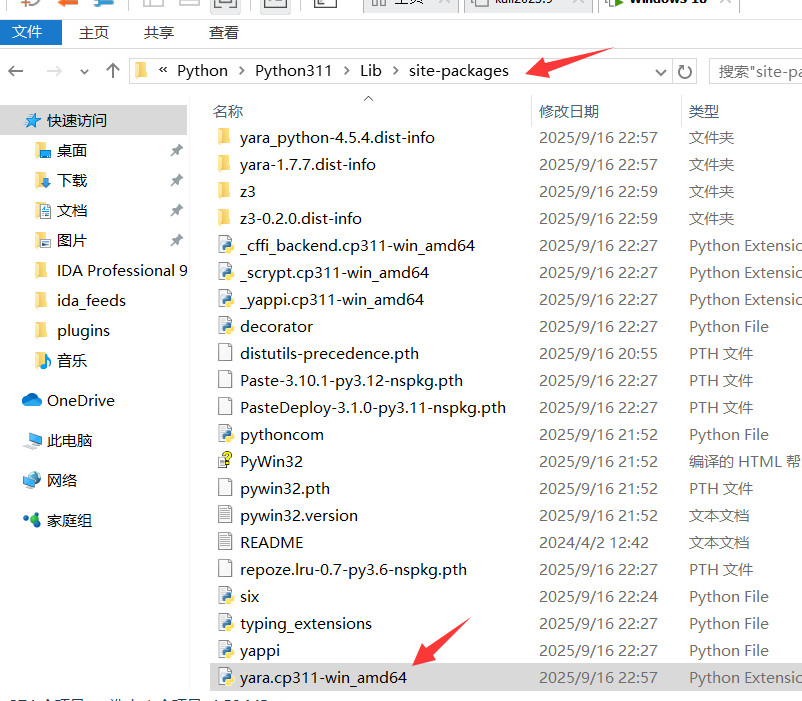
Task: Sort files by 修改日期 column header
Action: click(569, 111)
